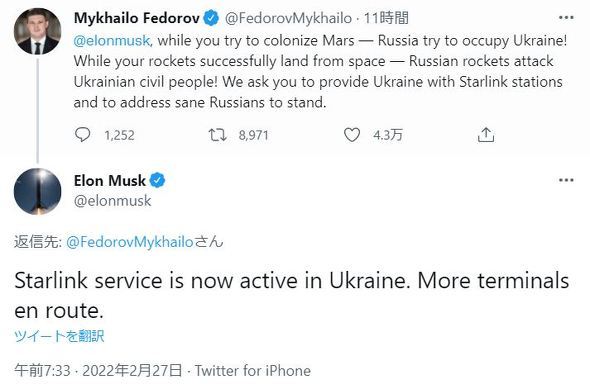
Task: Click the 午前7:33 · 2022年2月27日 timestamp
Action: point(98,371)
